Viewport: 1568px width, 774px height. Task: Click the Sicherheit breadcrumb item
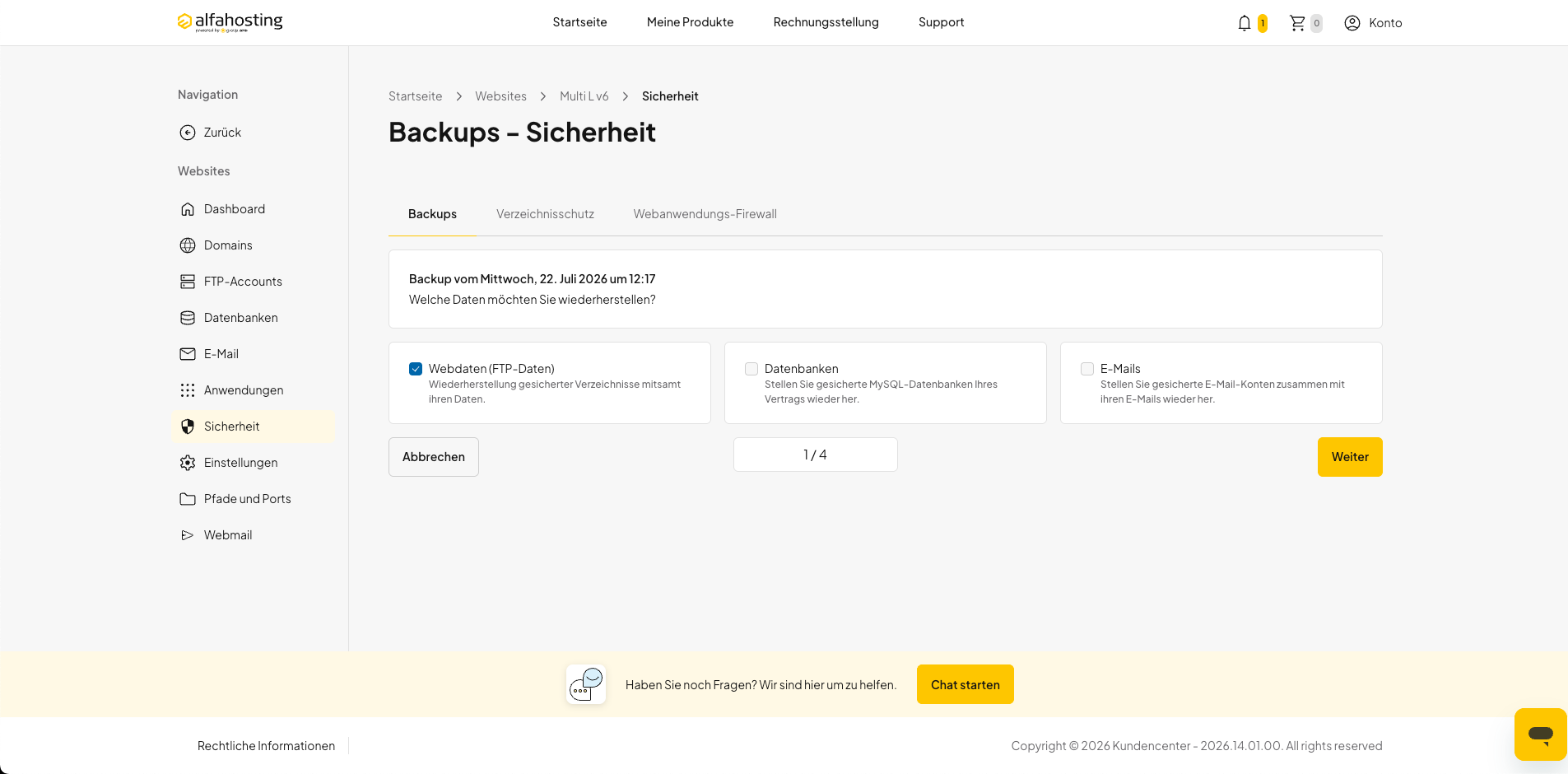[x=670, y=96]
